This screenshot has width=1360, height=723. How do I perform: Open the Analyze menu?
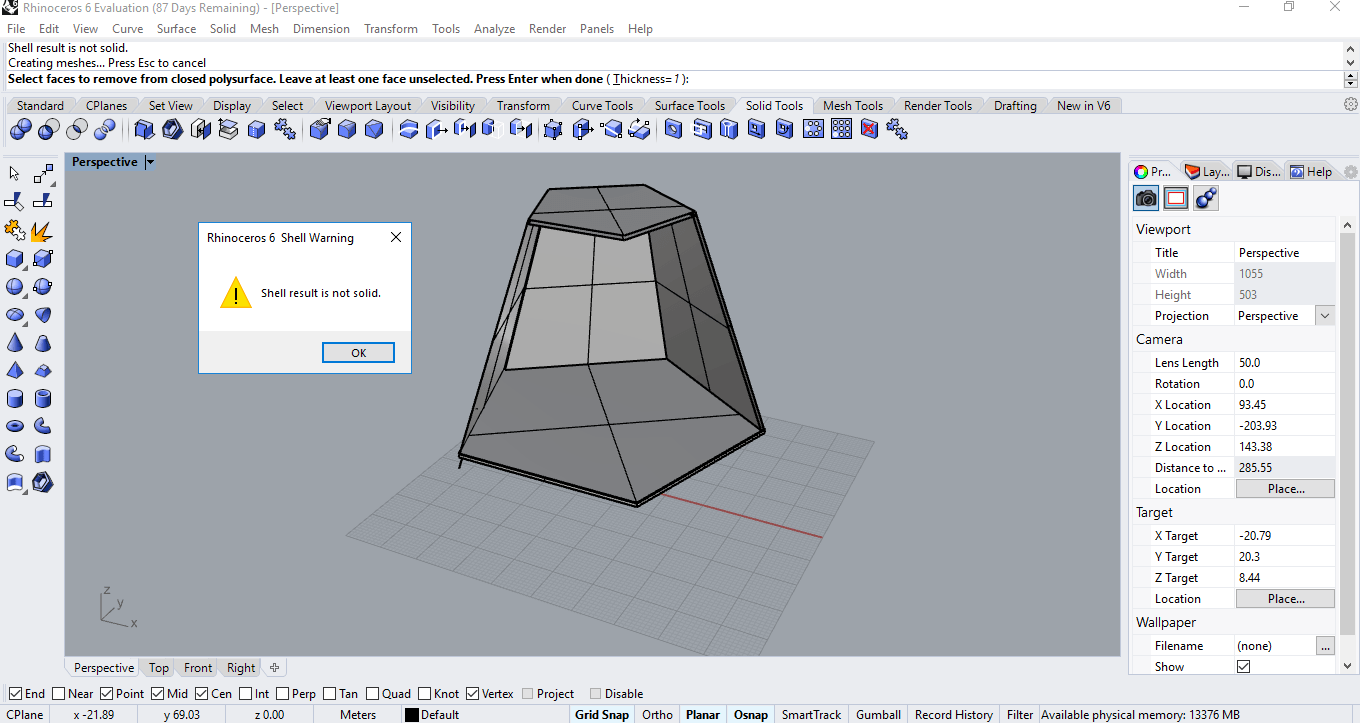click(494, 29)
